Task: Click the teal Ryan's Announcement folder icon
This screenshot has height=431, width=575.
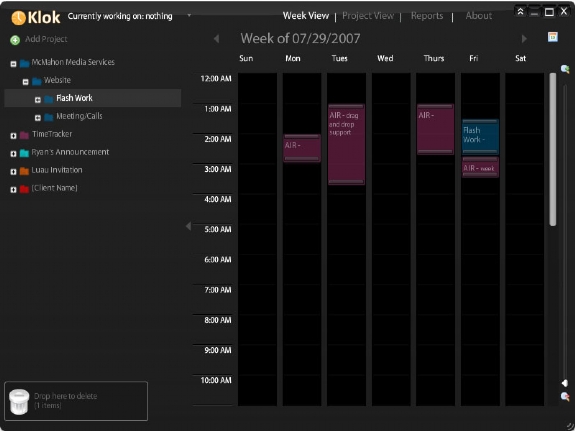Action: (25, 153)
